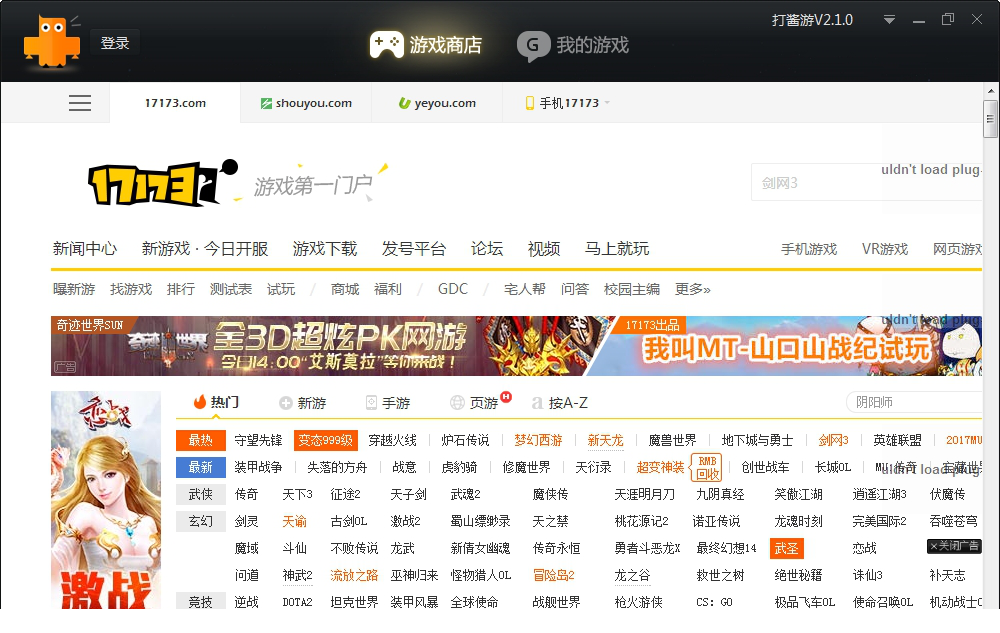Image resolution: width=1000 pixels, height=633 pixels.
Task: Click the orange owl mascot logo
Action: 52,41
